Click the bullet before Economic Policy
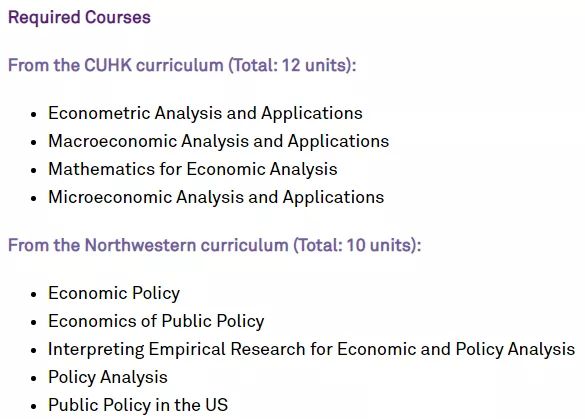 pos(34,294)
